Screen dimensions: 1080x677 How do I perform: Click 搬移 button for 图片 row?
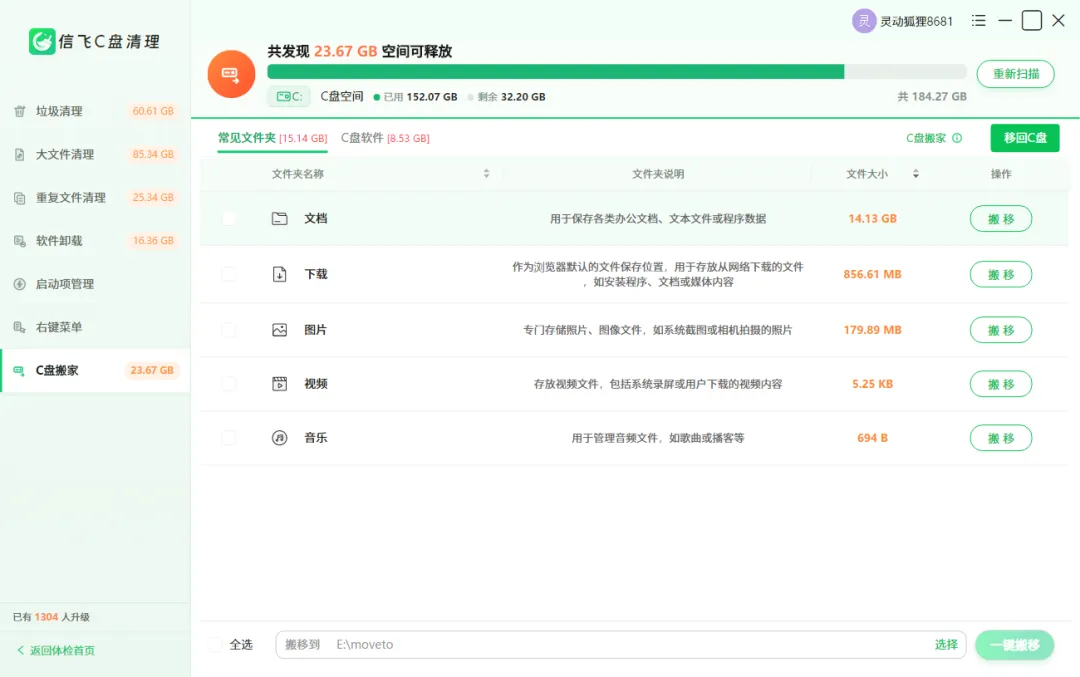tap(1001, 330)
